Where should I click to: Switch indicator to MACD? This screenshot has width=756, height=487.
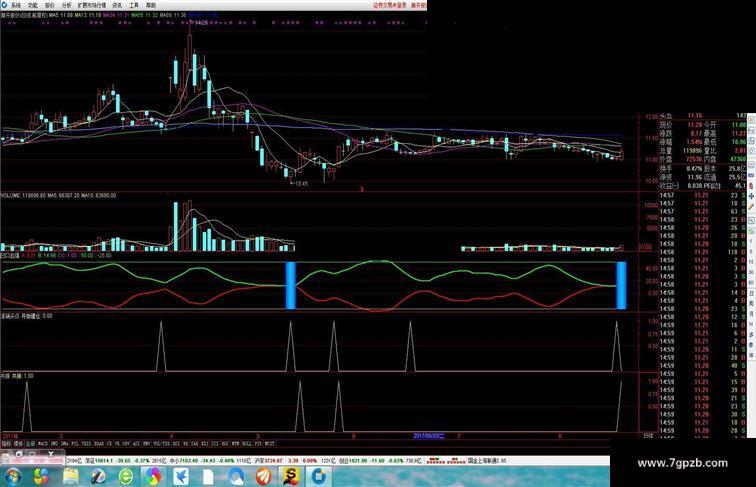click(x=43, y=443)
